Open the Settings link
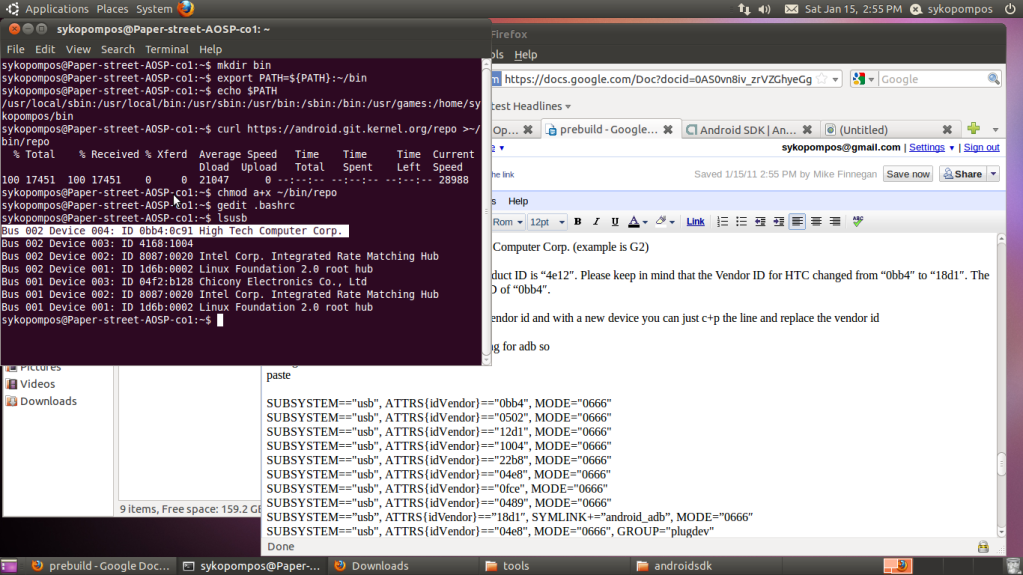Viewport: 1023px width, 575px height. (x=926, y=148)
